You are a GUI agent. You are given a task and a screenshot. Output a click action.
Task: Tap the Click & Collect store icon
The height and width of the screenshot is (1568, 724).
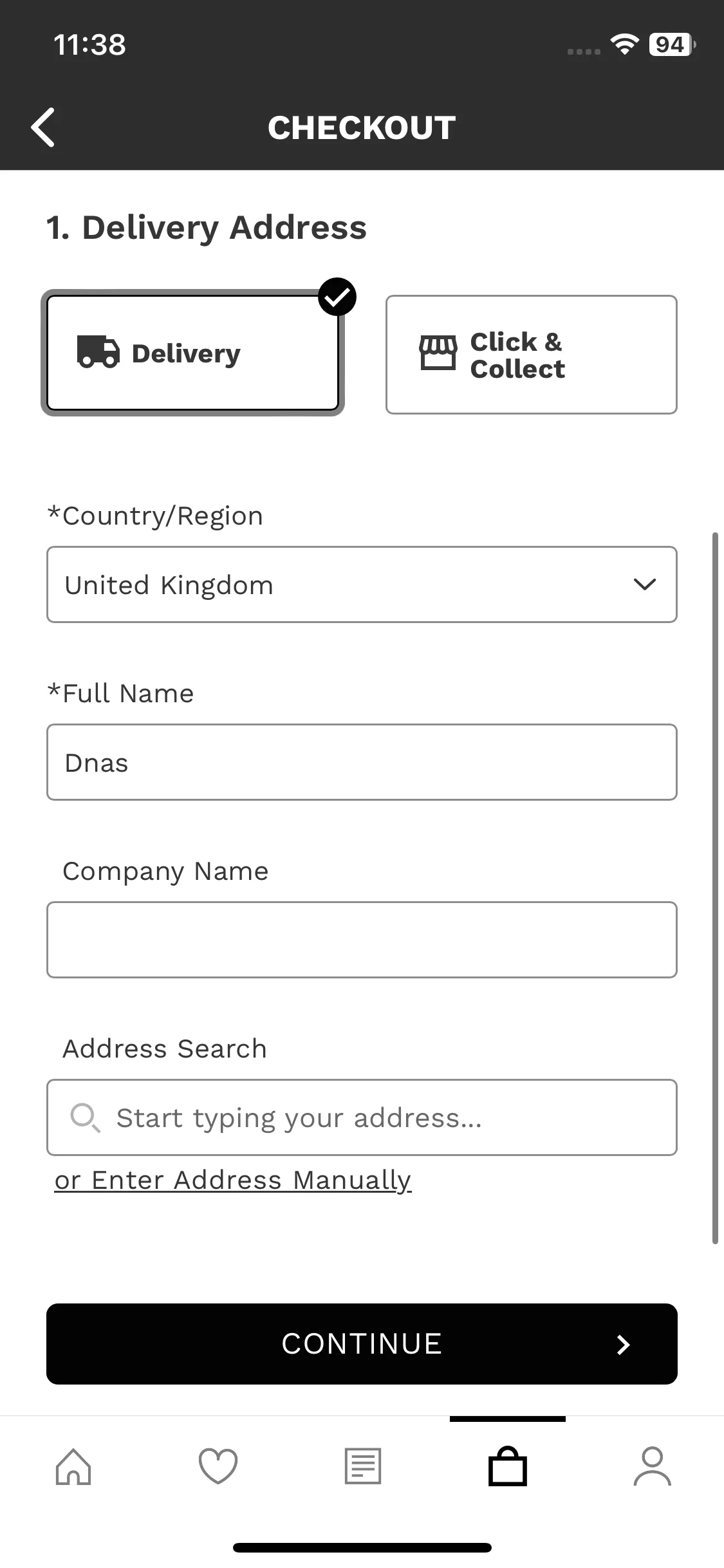coord(438,353)
